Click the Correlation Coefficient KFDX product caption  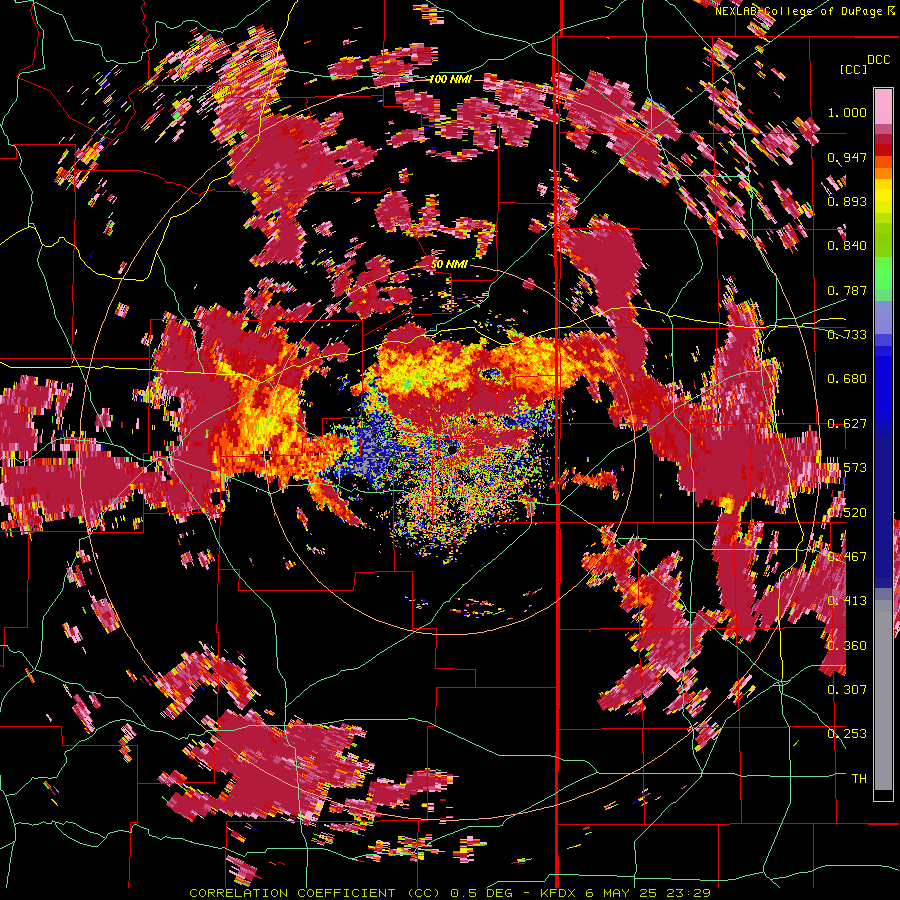(450, 893)
